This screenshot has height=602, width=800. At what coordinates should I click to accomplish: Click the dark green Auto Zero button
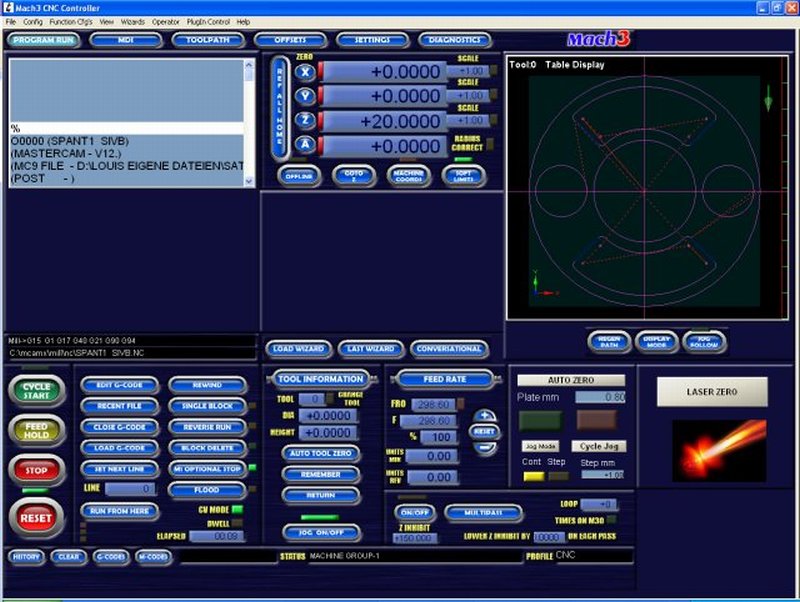(x=540, y=421)
